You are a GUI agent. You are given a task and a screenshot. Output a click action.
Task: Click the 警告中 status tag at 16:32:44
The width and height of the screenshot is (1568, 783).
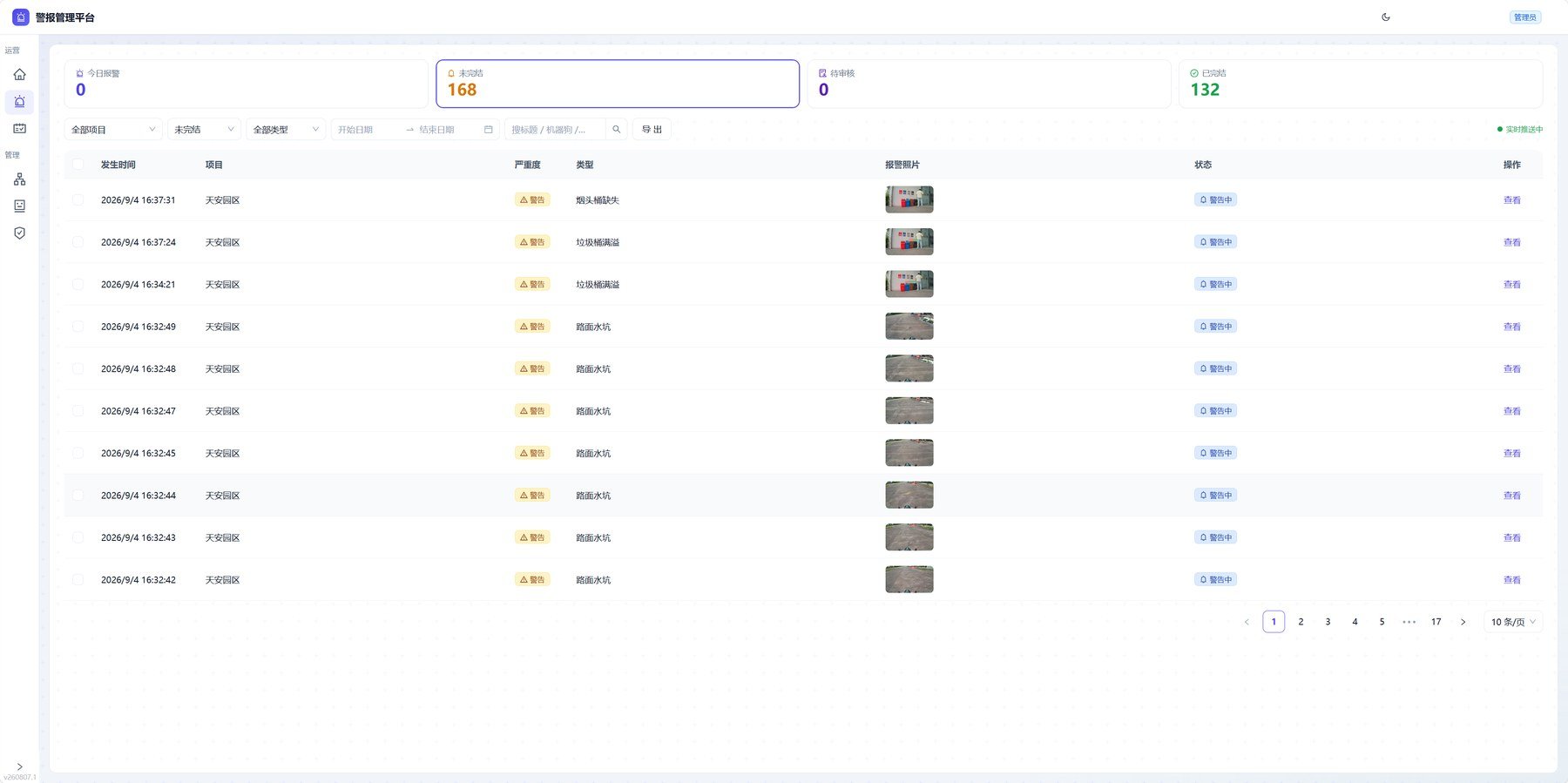pos(1215,496)
